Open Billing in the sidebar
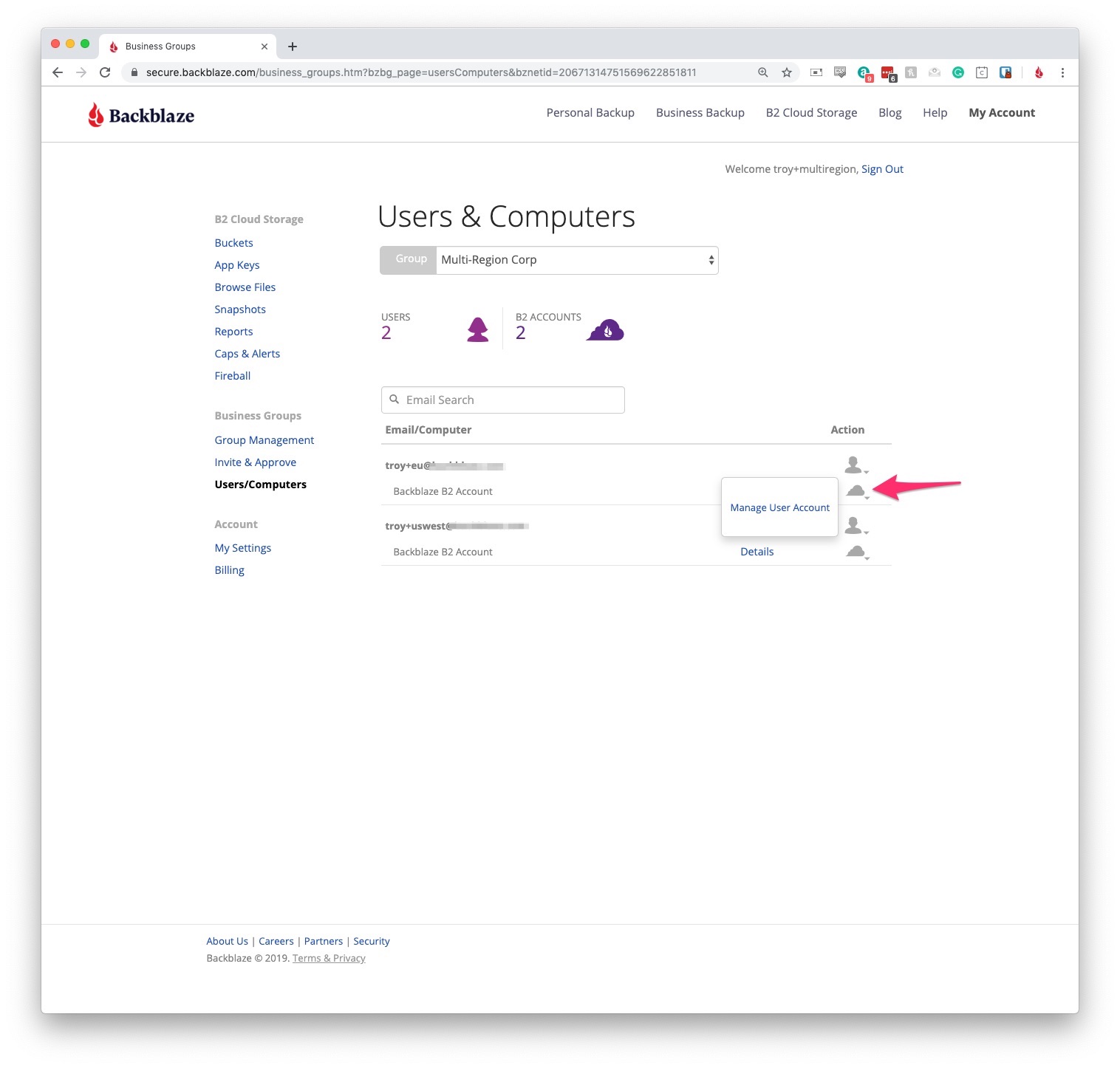Viewport: 1120px width, 1068px height. (230, 570)
